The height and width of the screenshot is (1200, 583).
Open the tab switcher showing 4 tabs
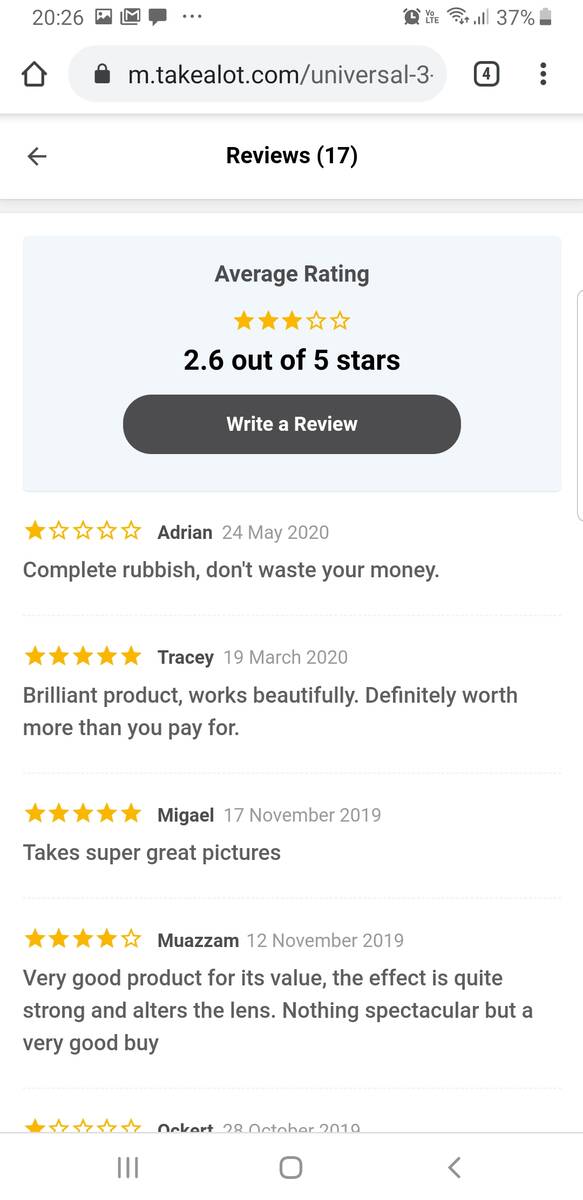pos(486,74)
